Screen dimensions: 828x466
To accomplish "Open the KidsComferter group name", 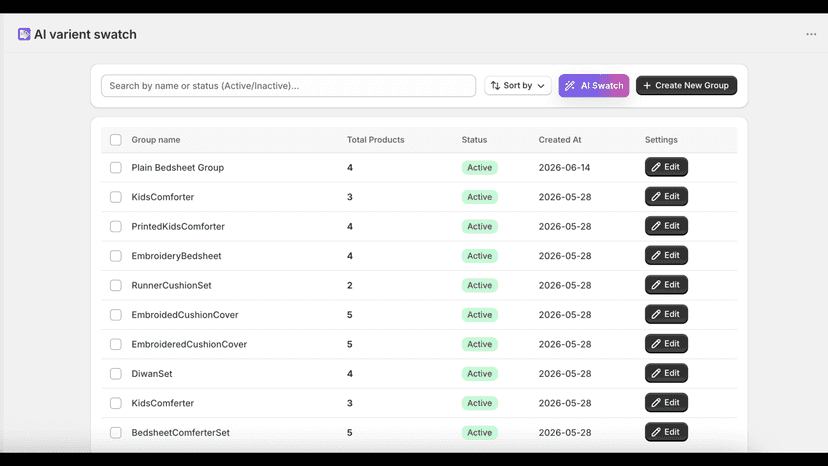I will pyautogui.click(x=163, y=403).
